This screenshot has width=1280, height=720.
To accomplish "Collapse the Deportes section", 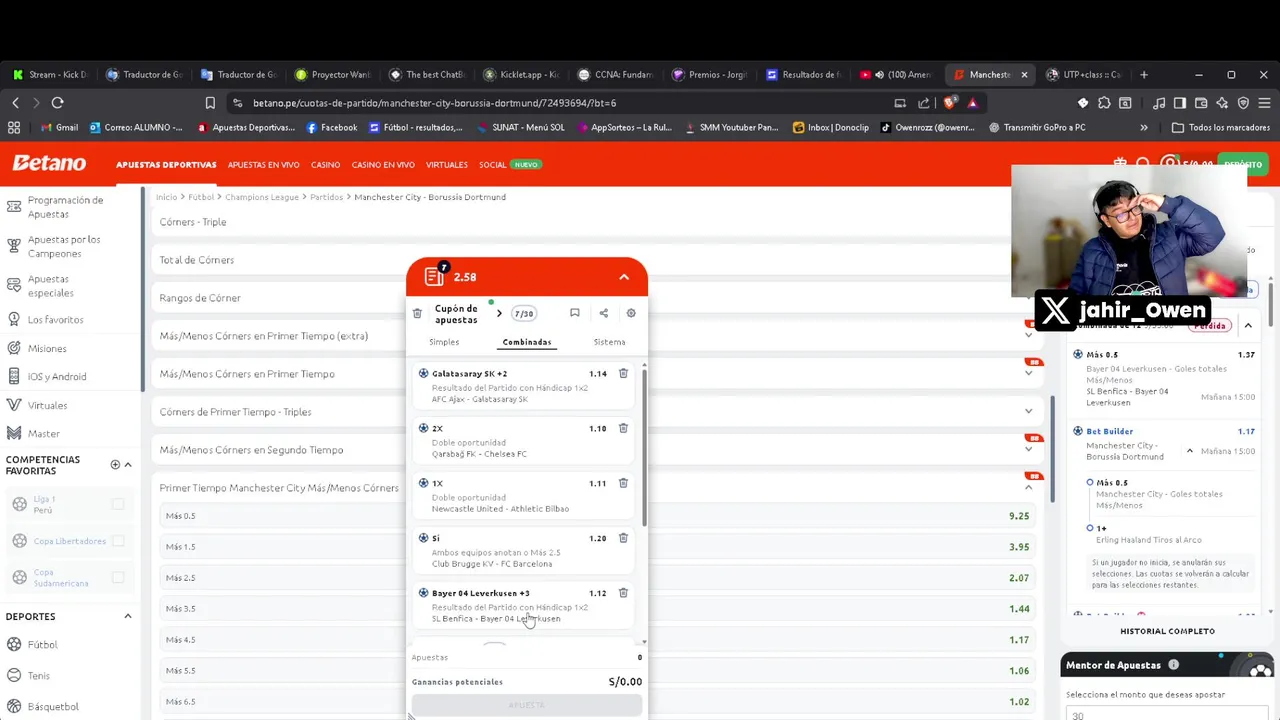I will (x=128, y=616).
